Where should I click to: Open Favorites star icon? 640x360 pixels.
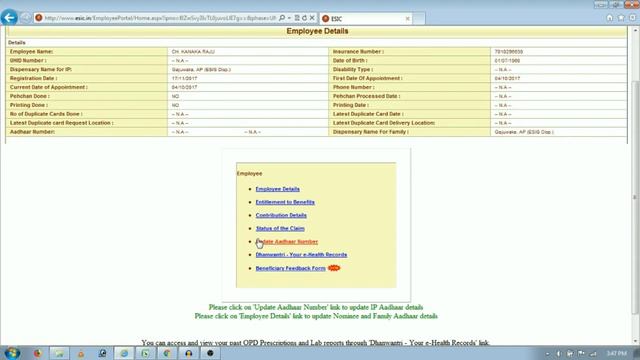[x=621, y=18]
